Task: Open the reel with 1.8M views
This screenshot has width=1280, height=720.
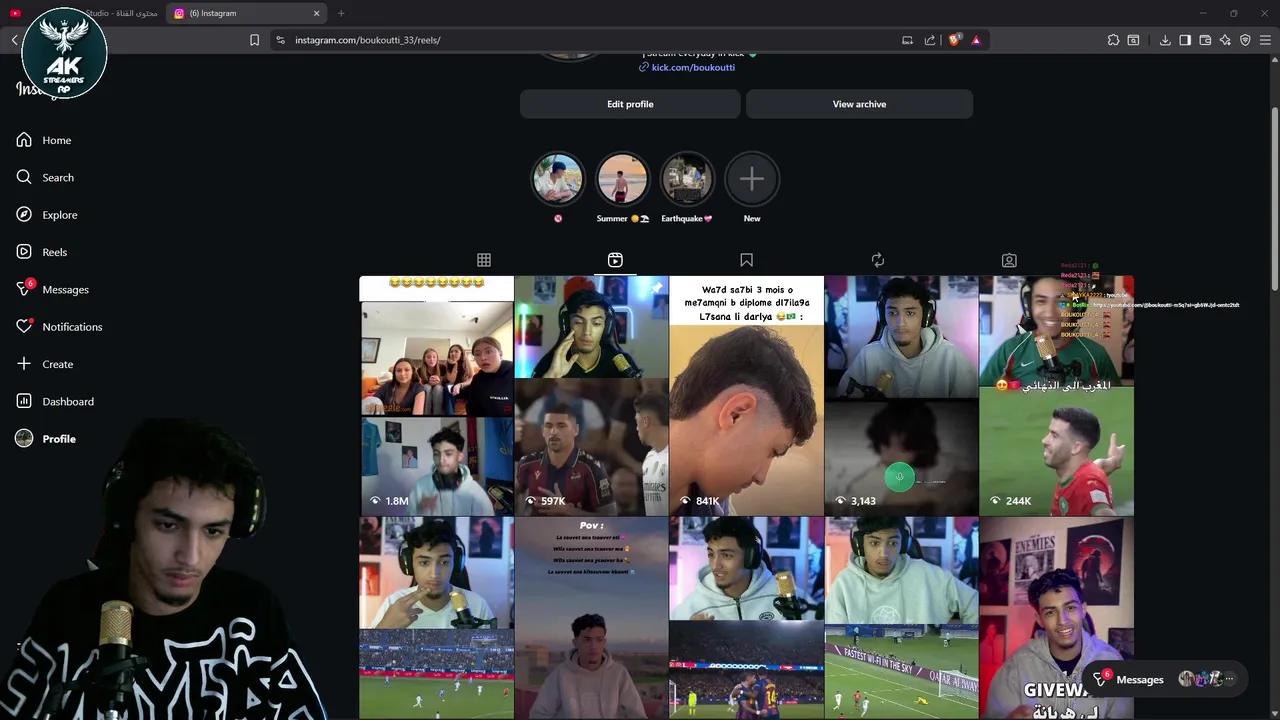Action: [436, 396]
